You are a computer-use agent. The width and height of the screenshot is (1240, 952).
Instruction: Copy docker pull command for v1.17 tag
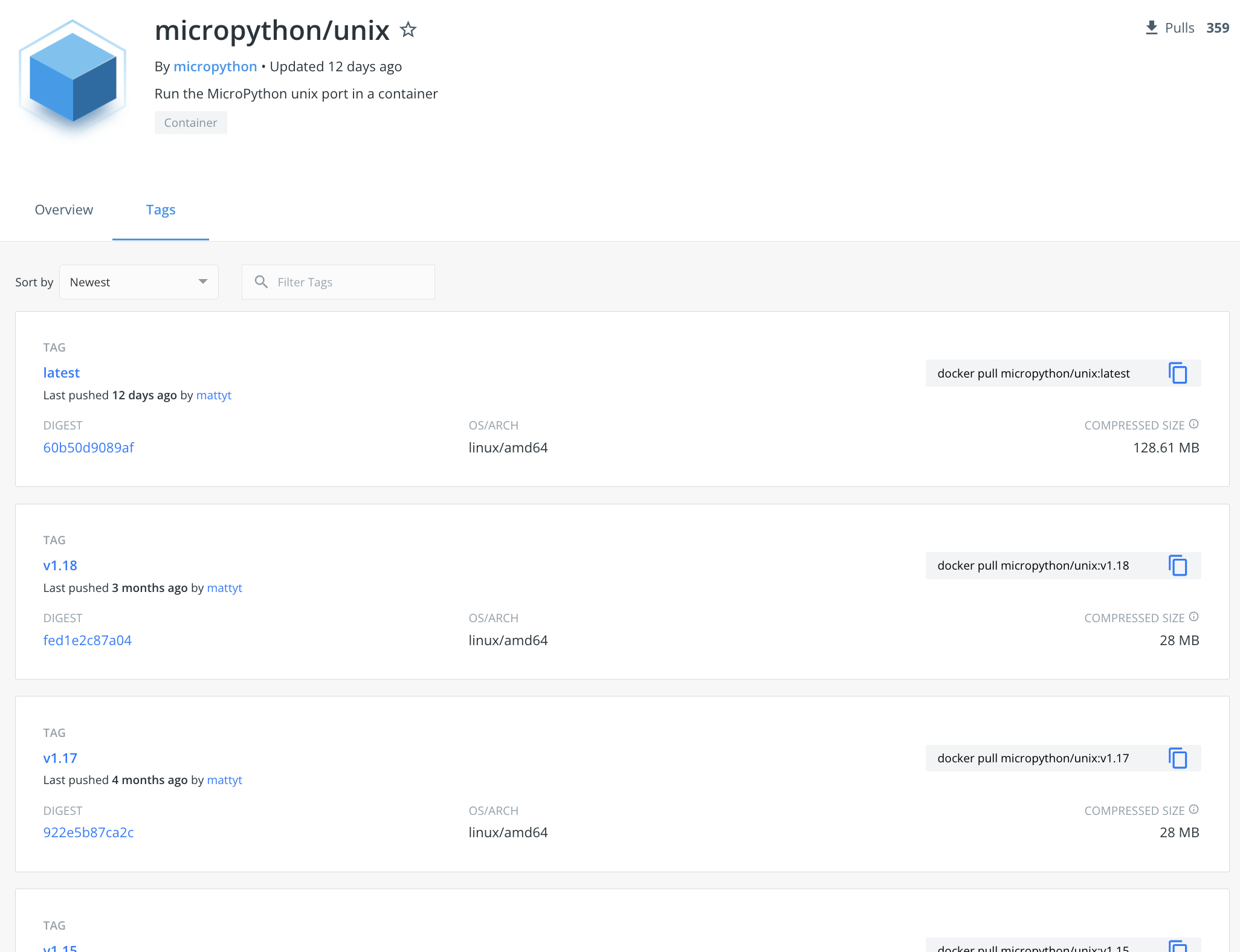(1177, 758)
